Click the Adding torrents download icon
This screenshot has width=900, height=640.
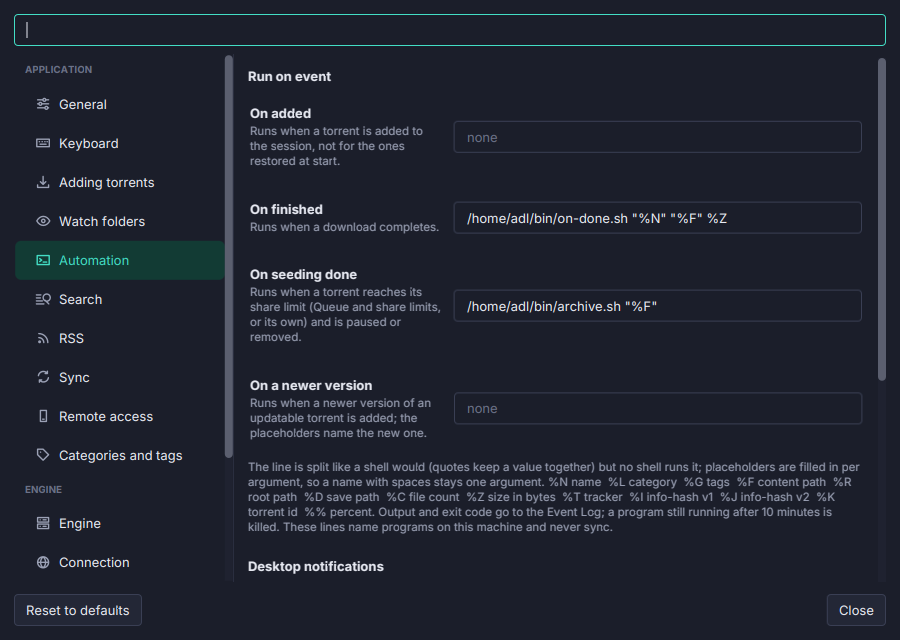[x=43, y=182]
